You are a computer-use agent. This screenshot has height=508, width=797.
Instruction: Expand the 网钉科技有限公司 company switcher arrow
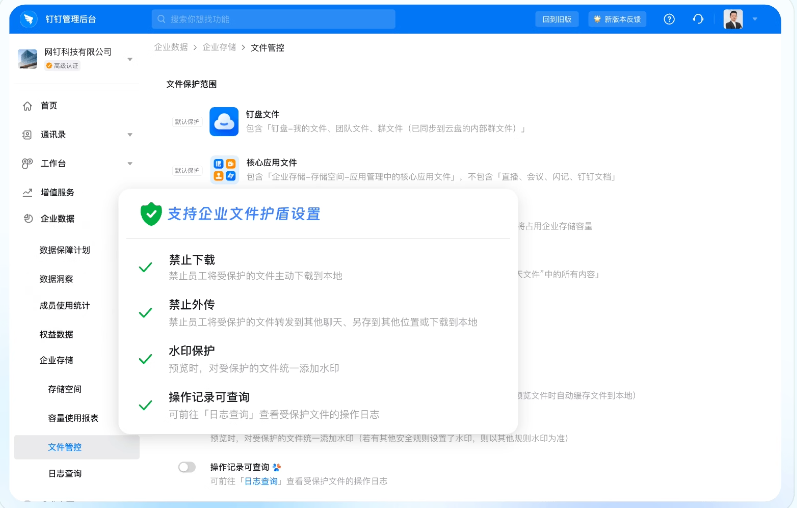[130, 59]
